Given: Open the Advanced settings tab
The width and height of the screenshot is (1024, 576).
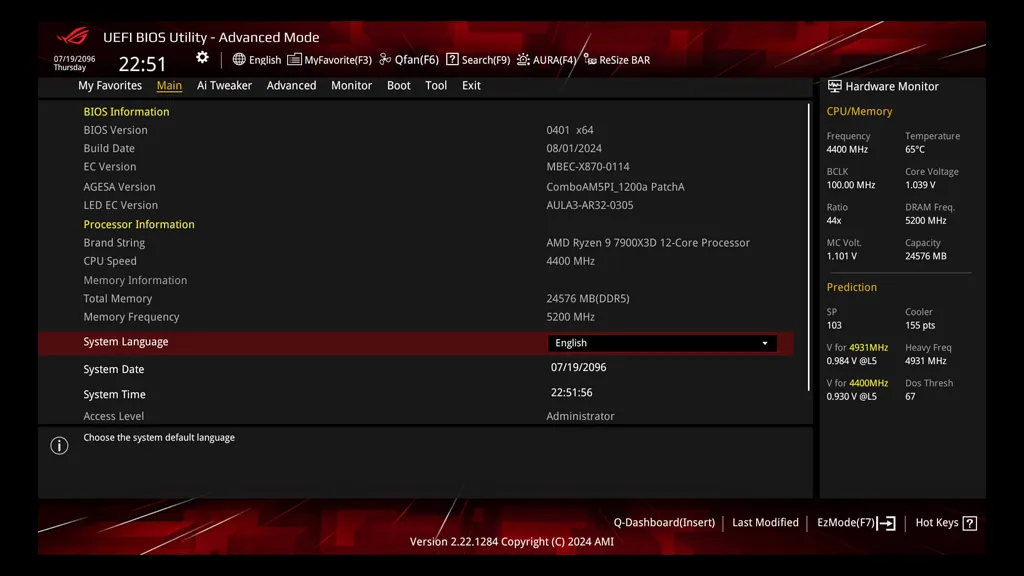Looking at the screenshot, I should (x=291, y=85).
